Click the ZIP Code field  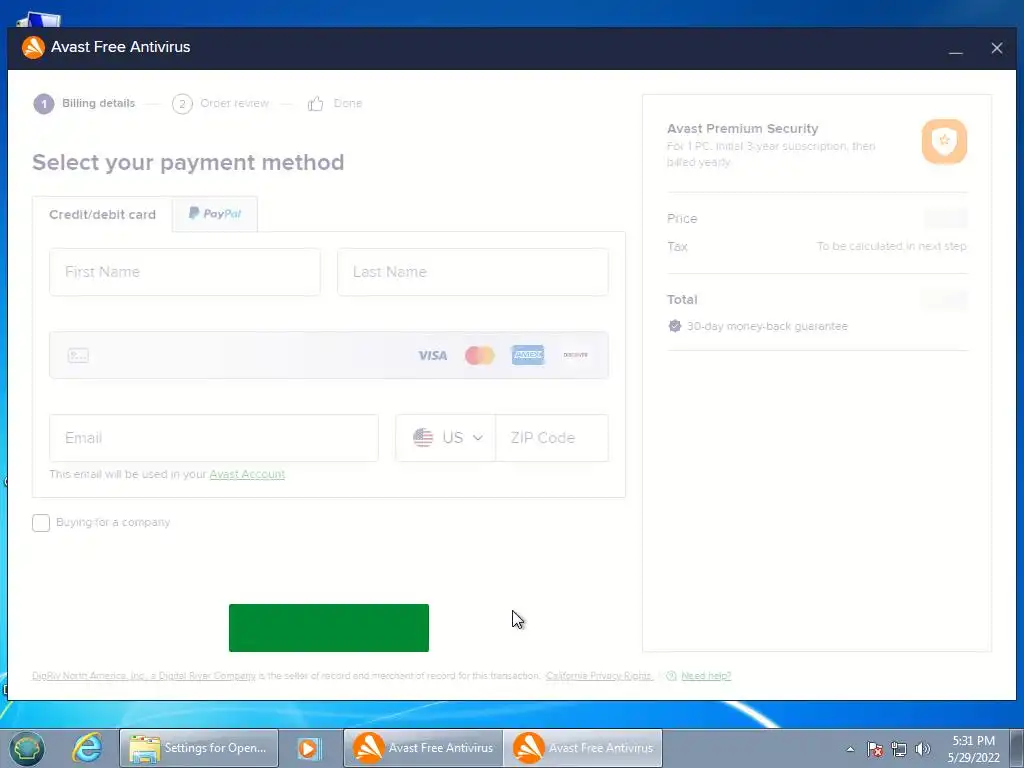point(552,438)
